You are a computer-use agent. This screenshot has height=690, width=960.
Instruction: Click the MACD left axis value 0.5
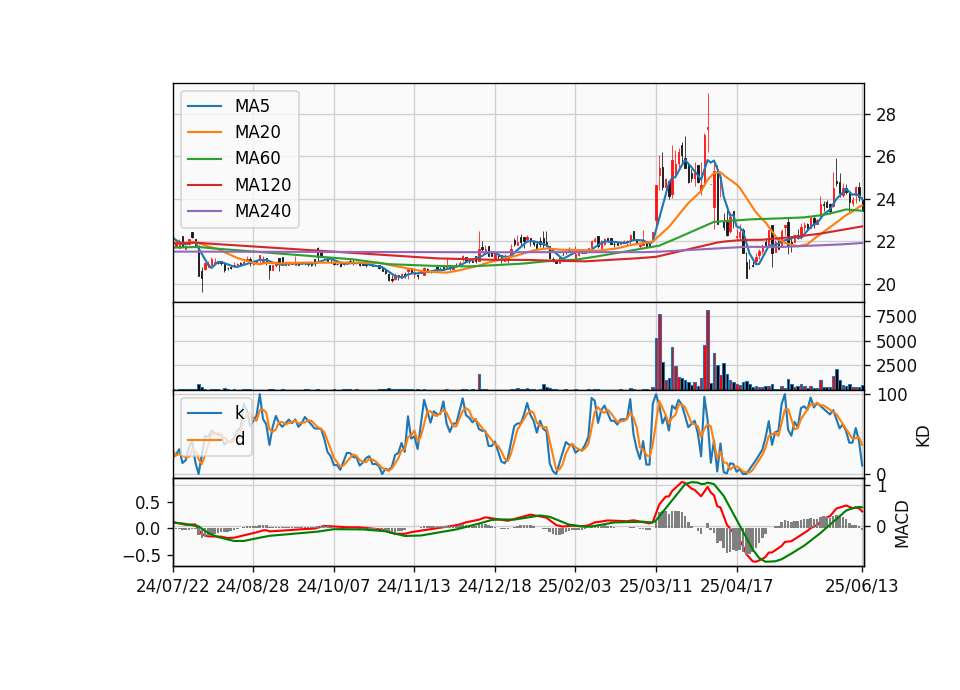pos(146,503)
